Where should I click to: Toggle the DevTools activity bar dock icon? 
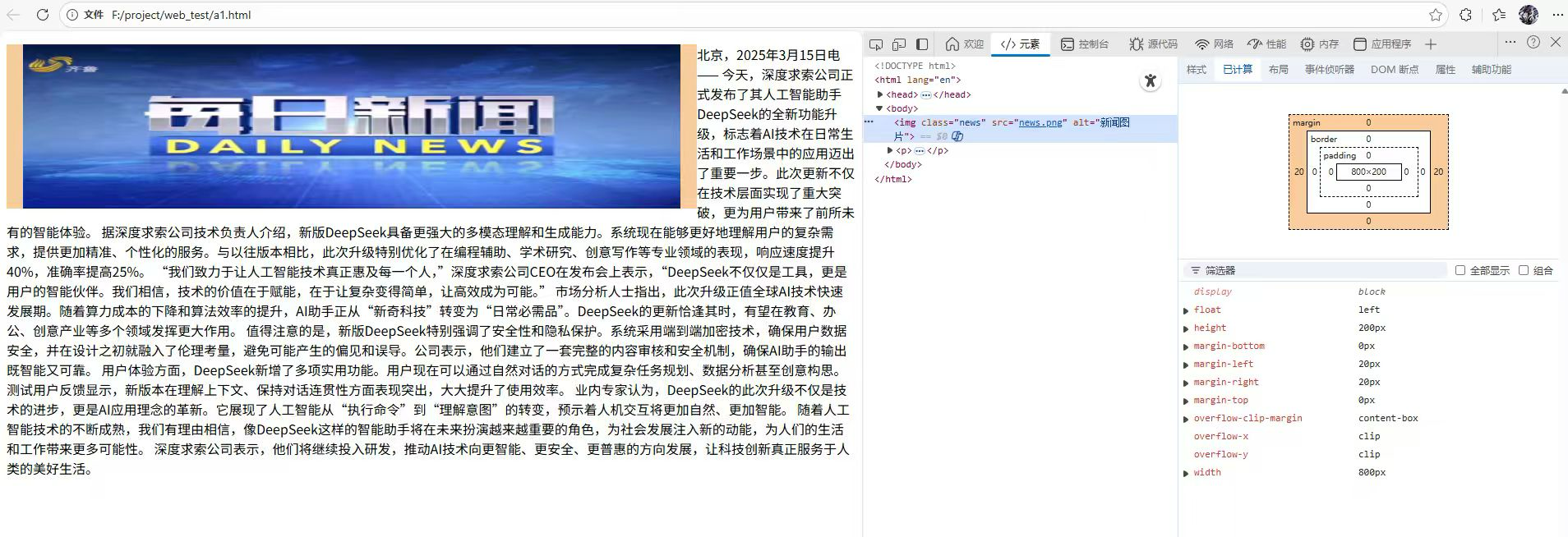click(x=922, y=44)
